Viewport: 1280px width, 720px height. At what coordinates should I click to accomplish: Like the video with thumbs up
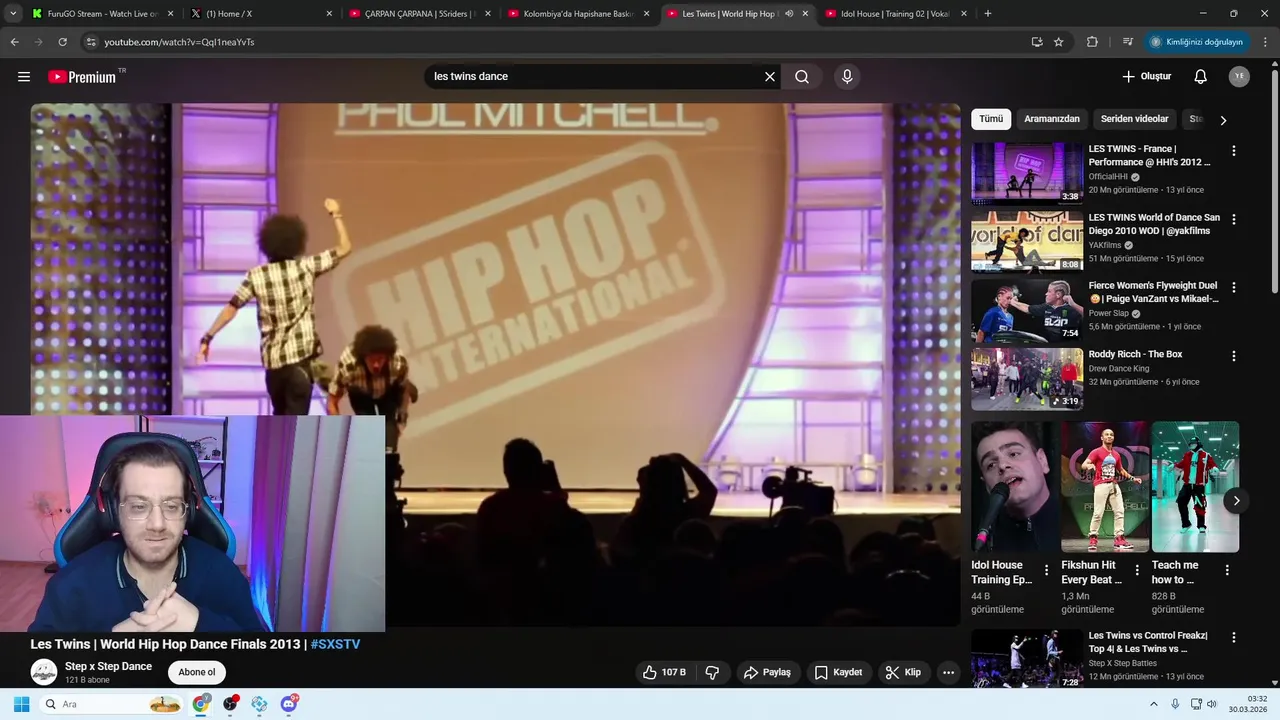[x=666, y=673]
